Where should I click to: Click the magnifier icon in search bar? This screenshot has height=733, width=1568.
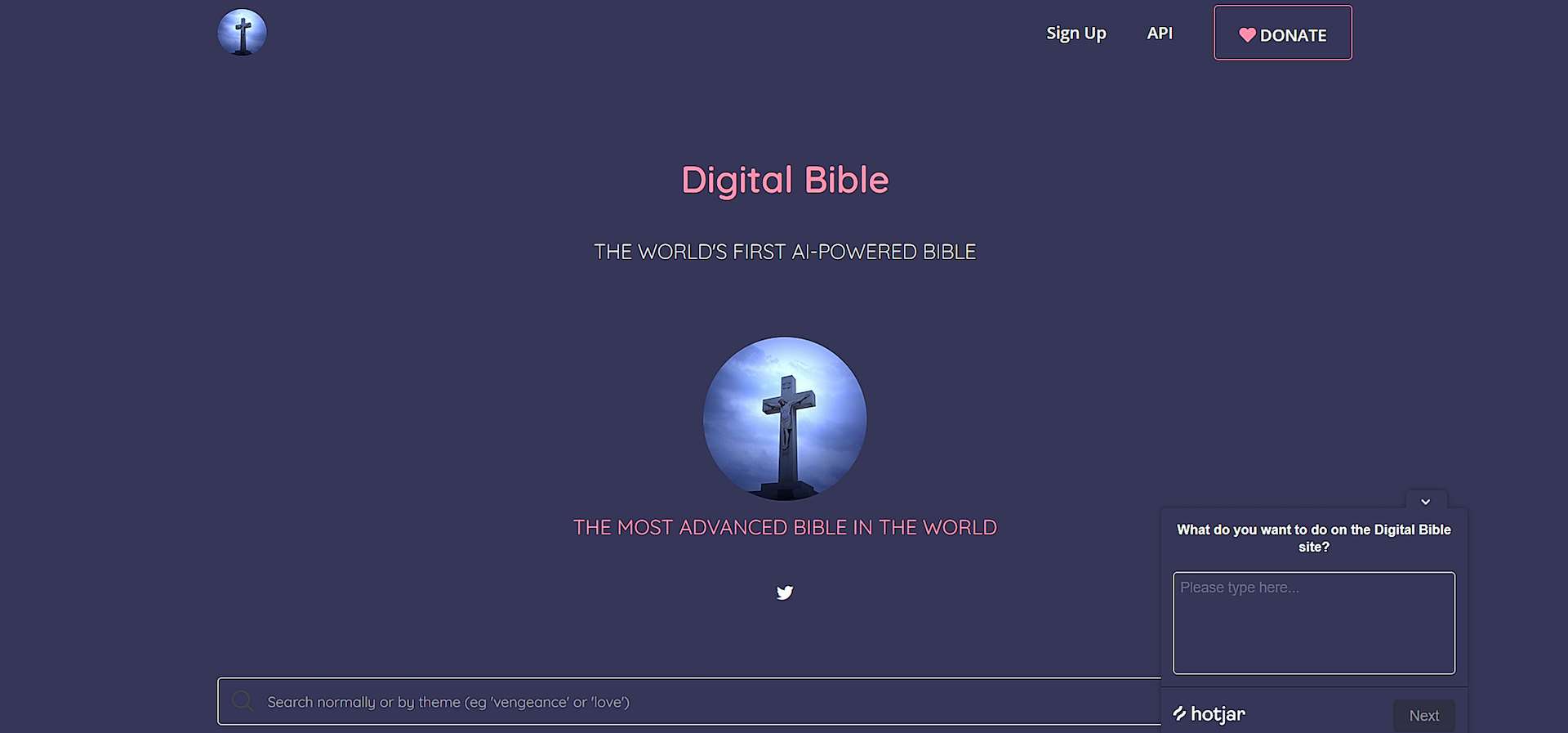tap(243, 701)
